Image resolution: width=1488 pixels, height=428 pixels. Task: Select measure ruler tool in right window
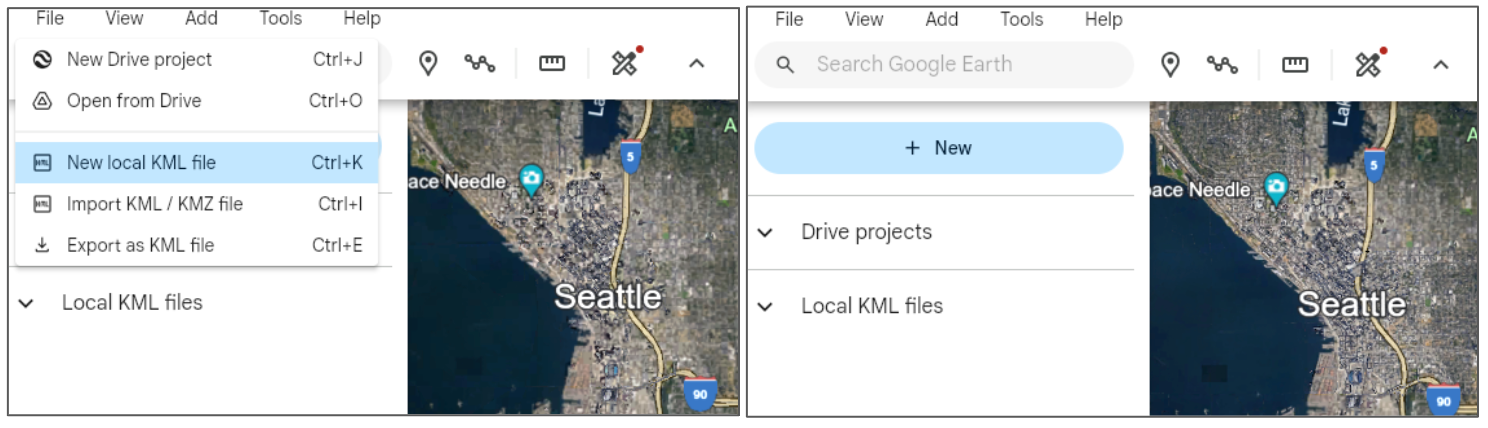point(1295,64)
